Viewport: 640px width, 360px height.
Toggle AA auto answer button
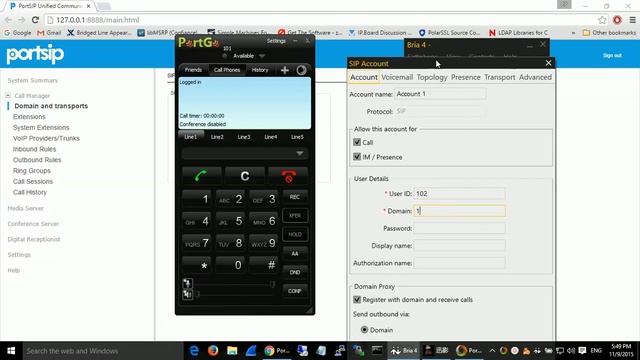point(295,253)
